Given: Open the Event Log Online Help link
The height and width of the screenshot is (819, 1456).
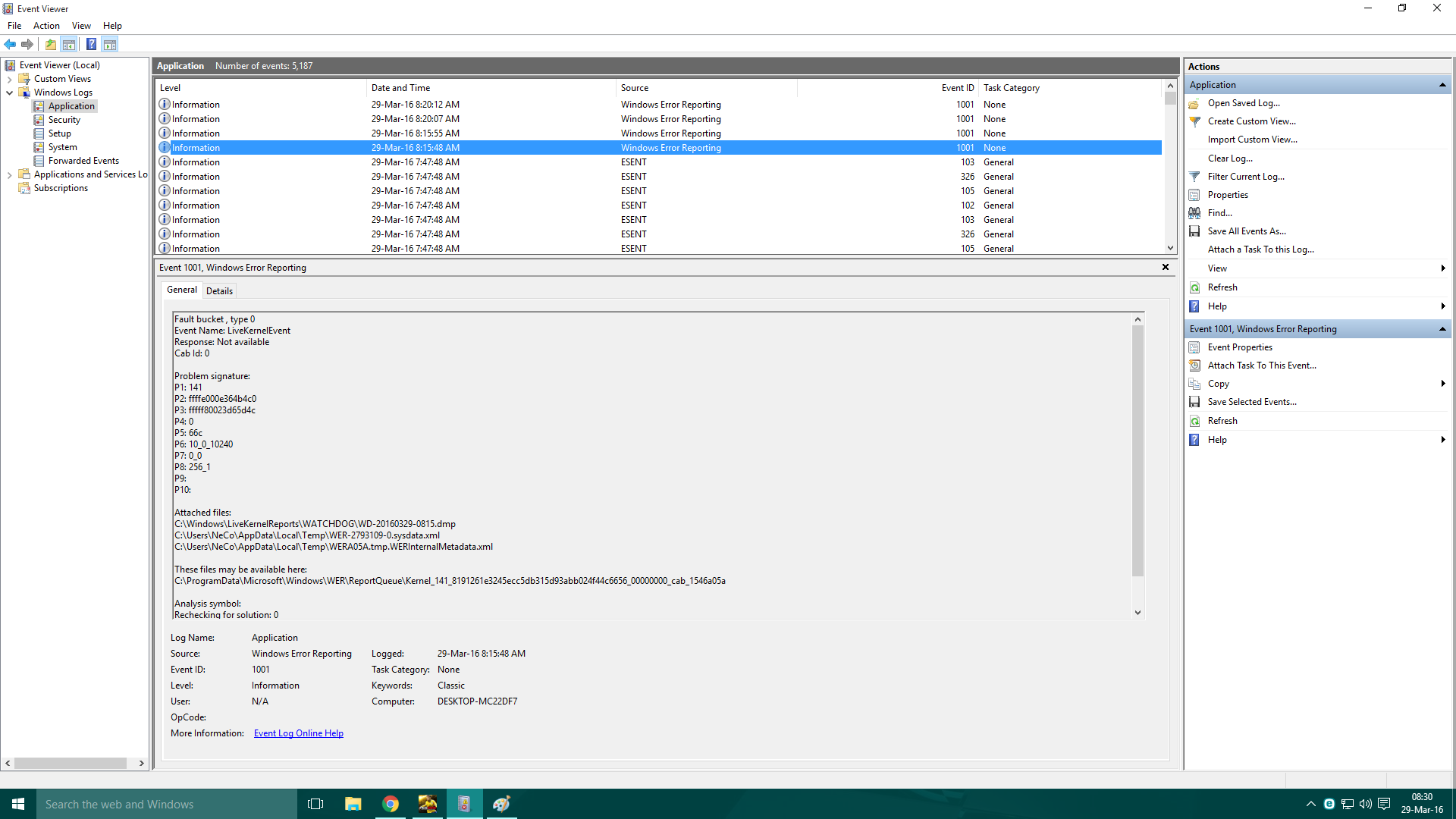Looking at the screenshot, I should 298,733.
